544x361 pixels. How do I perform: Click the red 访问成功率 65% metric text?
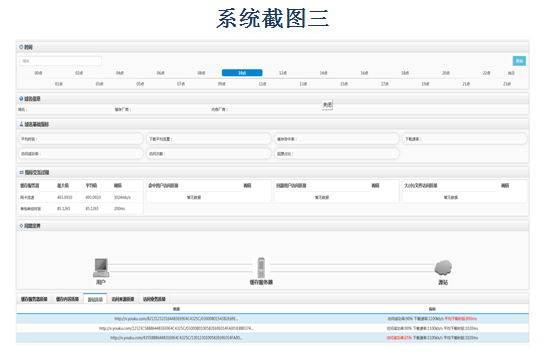pos(399,338)
